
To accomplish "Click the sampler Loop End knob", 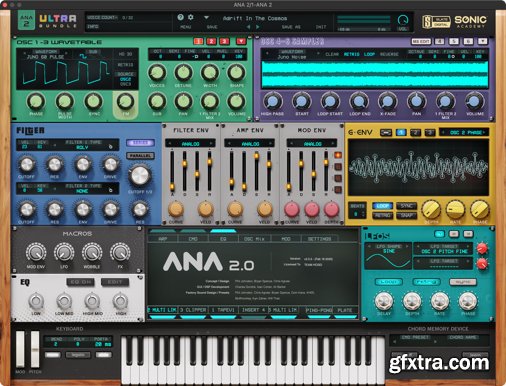I will 359,101.
